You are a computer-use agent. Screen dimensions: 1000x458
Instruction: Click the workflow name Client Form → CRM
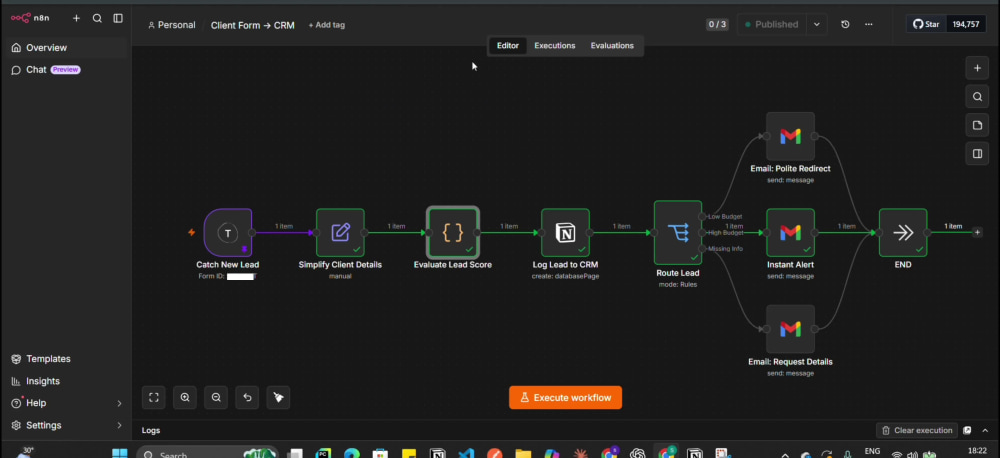[x=253, y=26]
